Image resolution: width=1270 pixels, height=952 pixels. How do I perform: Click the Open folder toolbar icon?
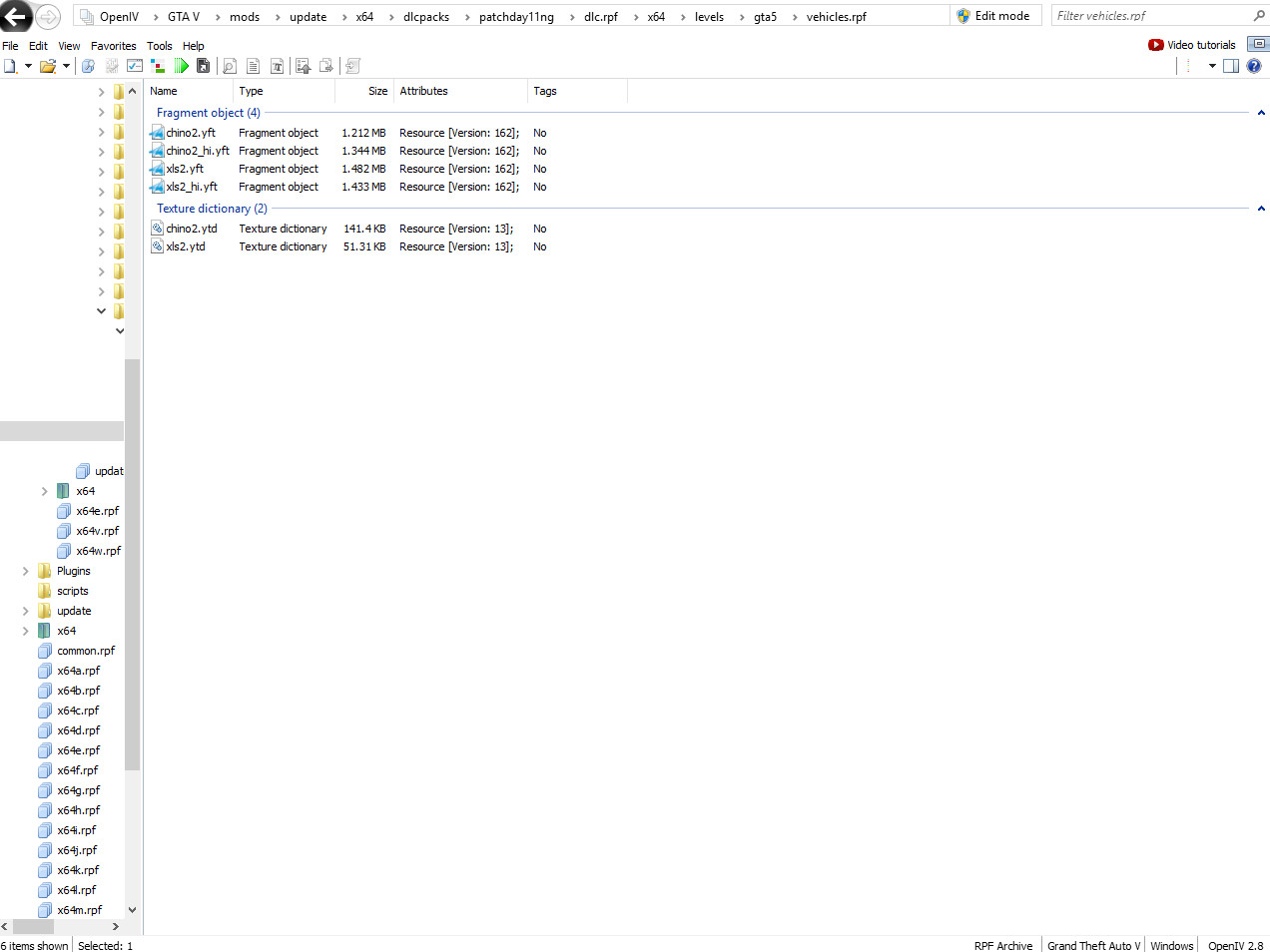(47, 66)
